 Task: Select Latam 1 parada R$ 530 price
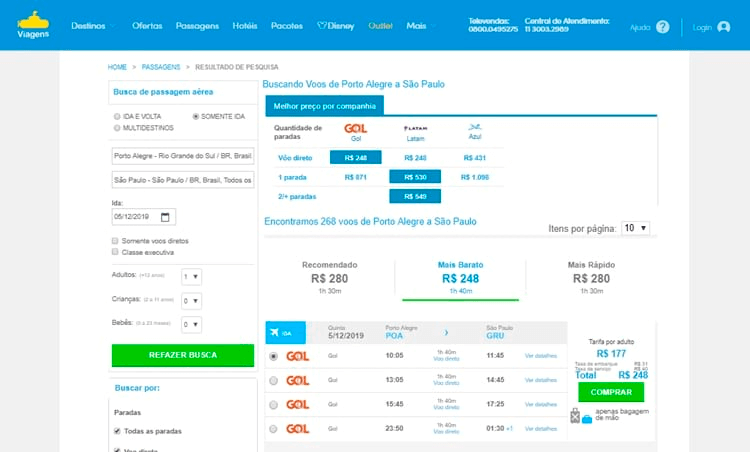[415, 177]
